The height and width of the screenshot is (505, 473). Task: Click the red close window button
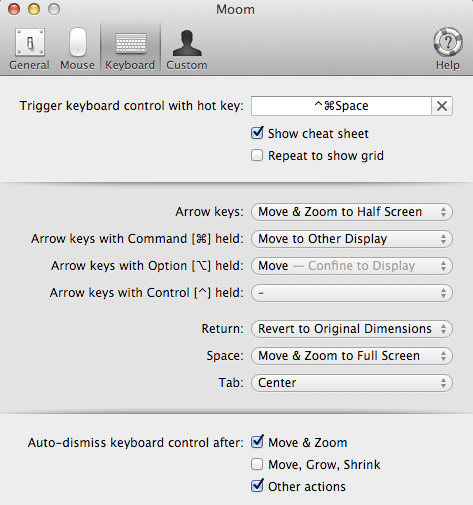[x=14, y=9]
